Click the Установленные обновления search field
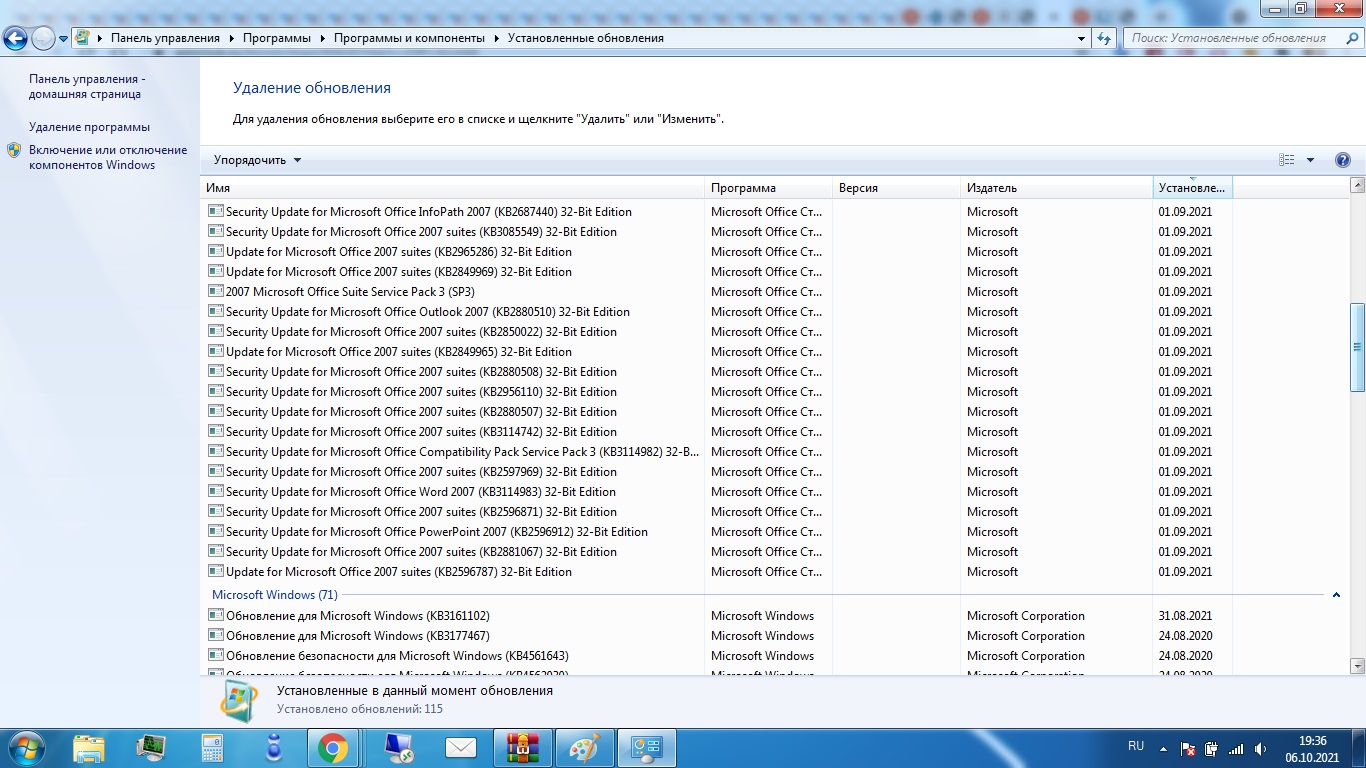This screenshot has width=1366, height=768. pyautogui.click(x=1234, y=38)
